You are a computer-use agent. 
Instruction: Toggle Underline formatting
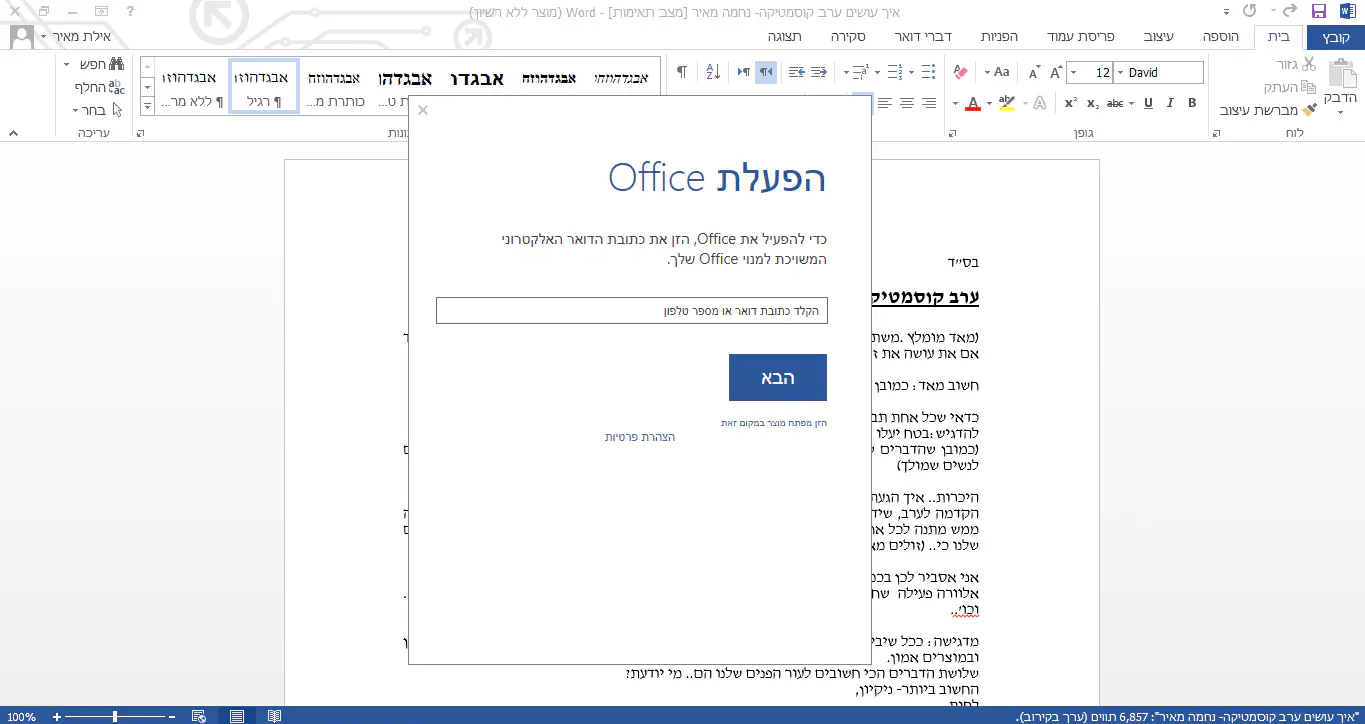pyautogui.click(x=1148, y=103)
